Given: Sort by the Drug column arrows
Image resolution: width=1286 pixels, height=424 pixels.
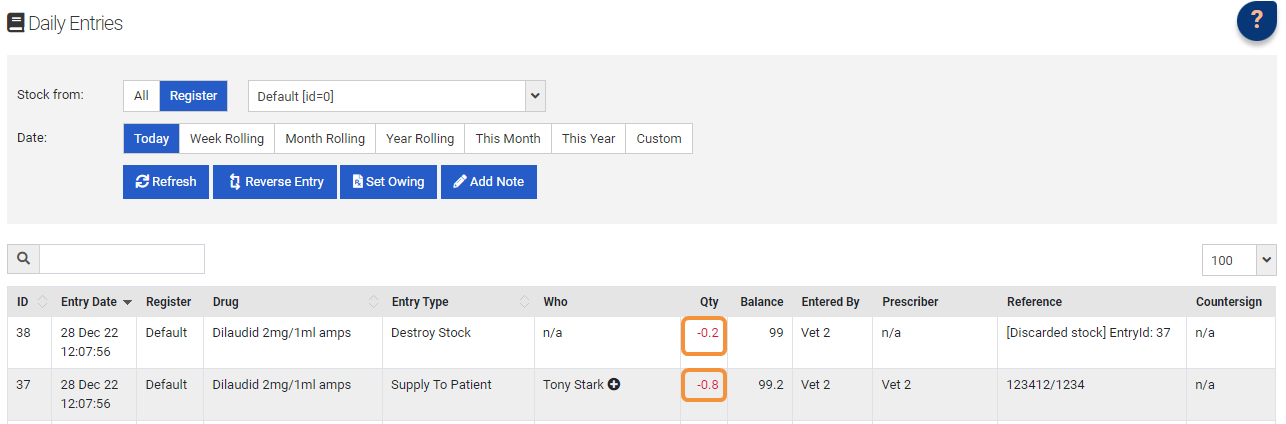Looking at the screenshot, I should [x=374, y=302].
